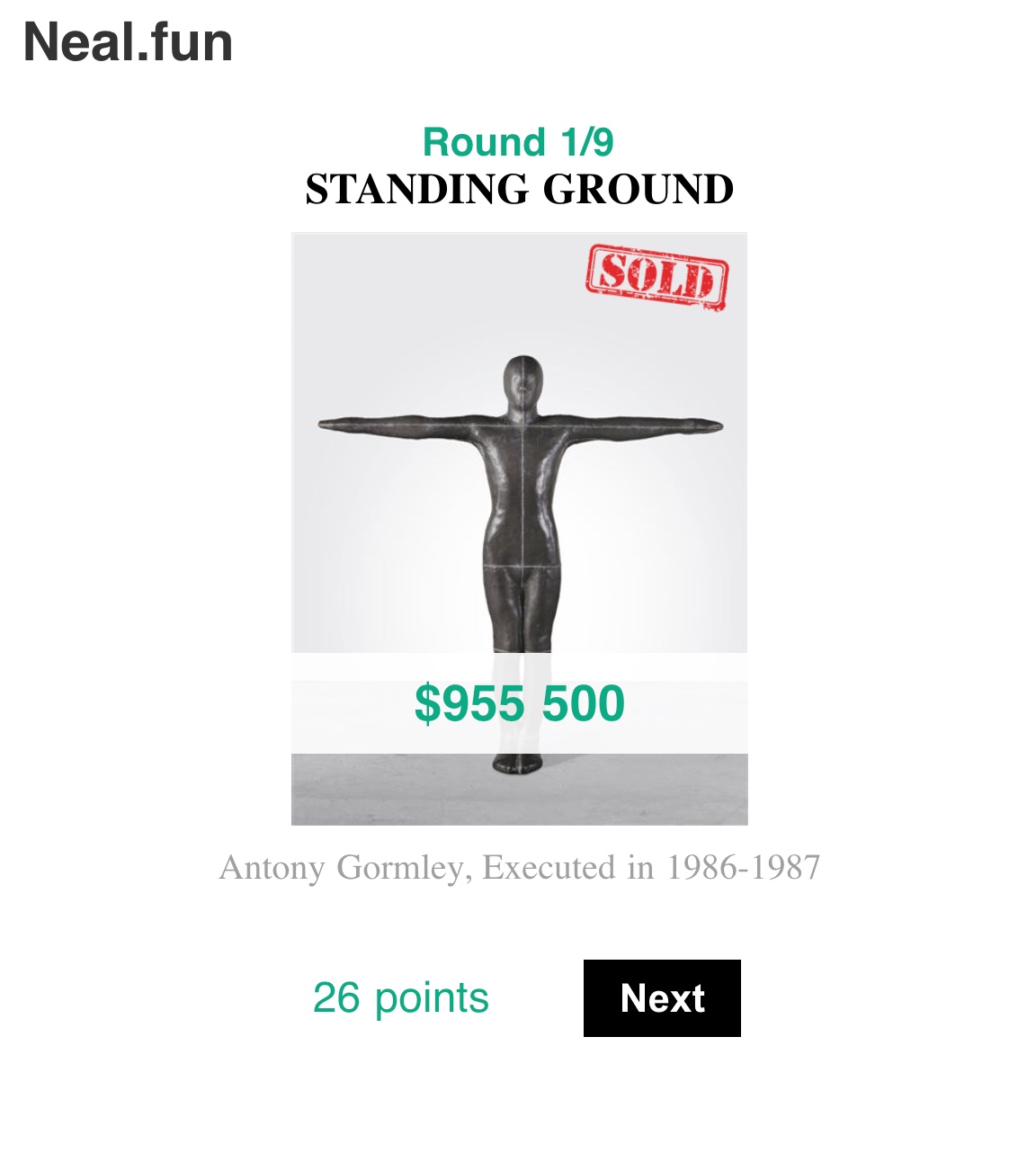Click the red SOLD stamp

[656, 276]
